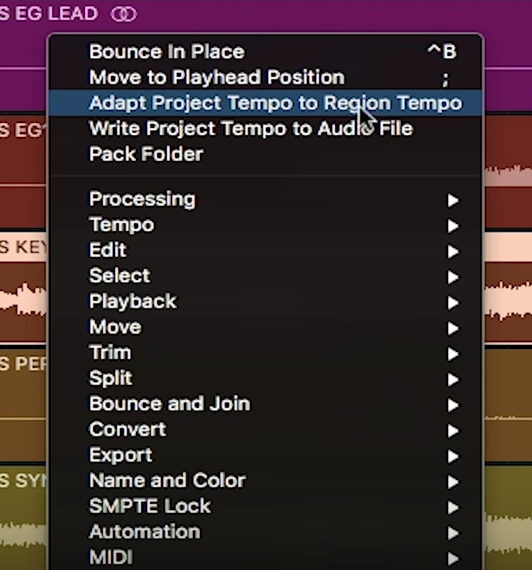
Task: Expand the SMPTE Lock submenu
Action: pyautogui.click(x=265, y=506)
